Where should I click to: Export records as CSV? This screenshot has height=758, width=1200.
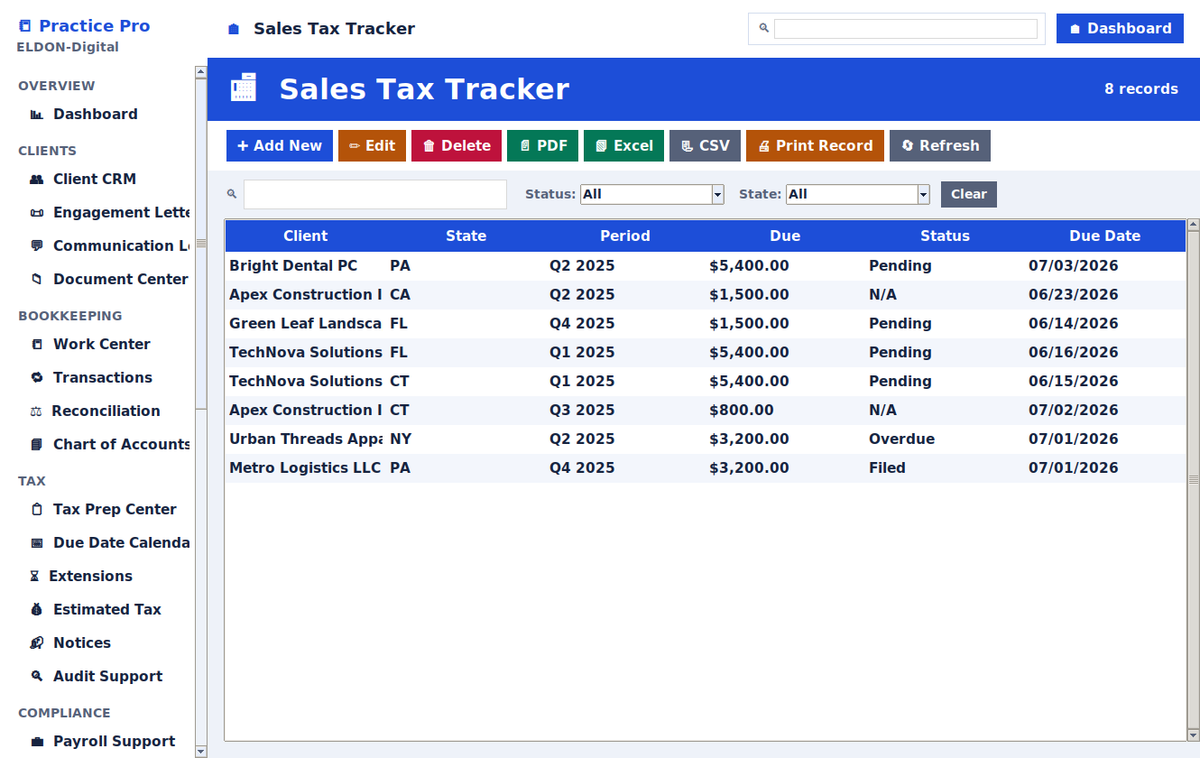coord(705,146)
